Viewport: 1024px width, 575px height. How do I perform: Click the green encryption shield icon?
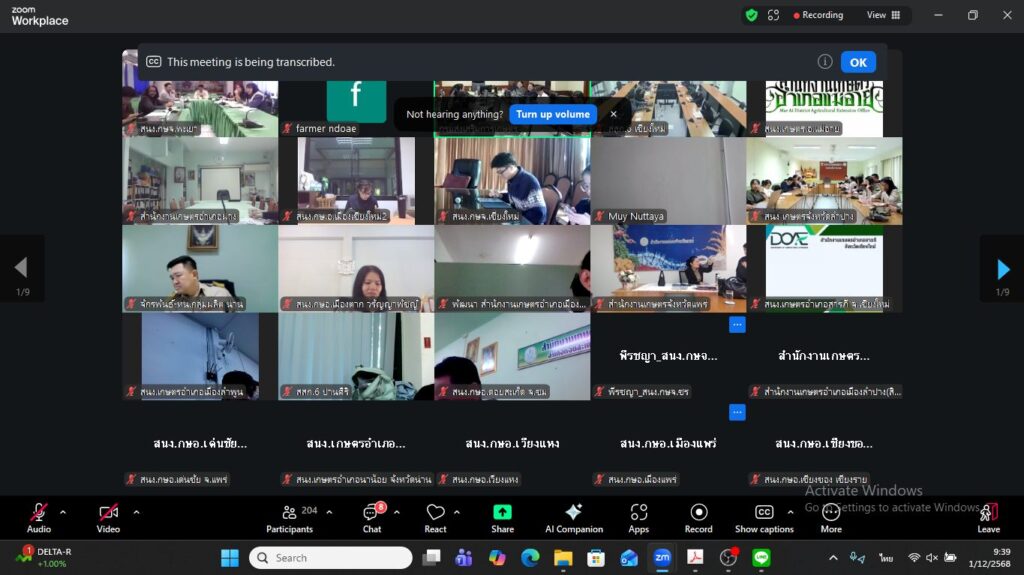pyautogui.click(x=751, y=15)
